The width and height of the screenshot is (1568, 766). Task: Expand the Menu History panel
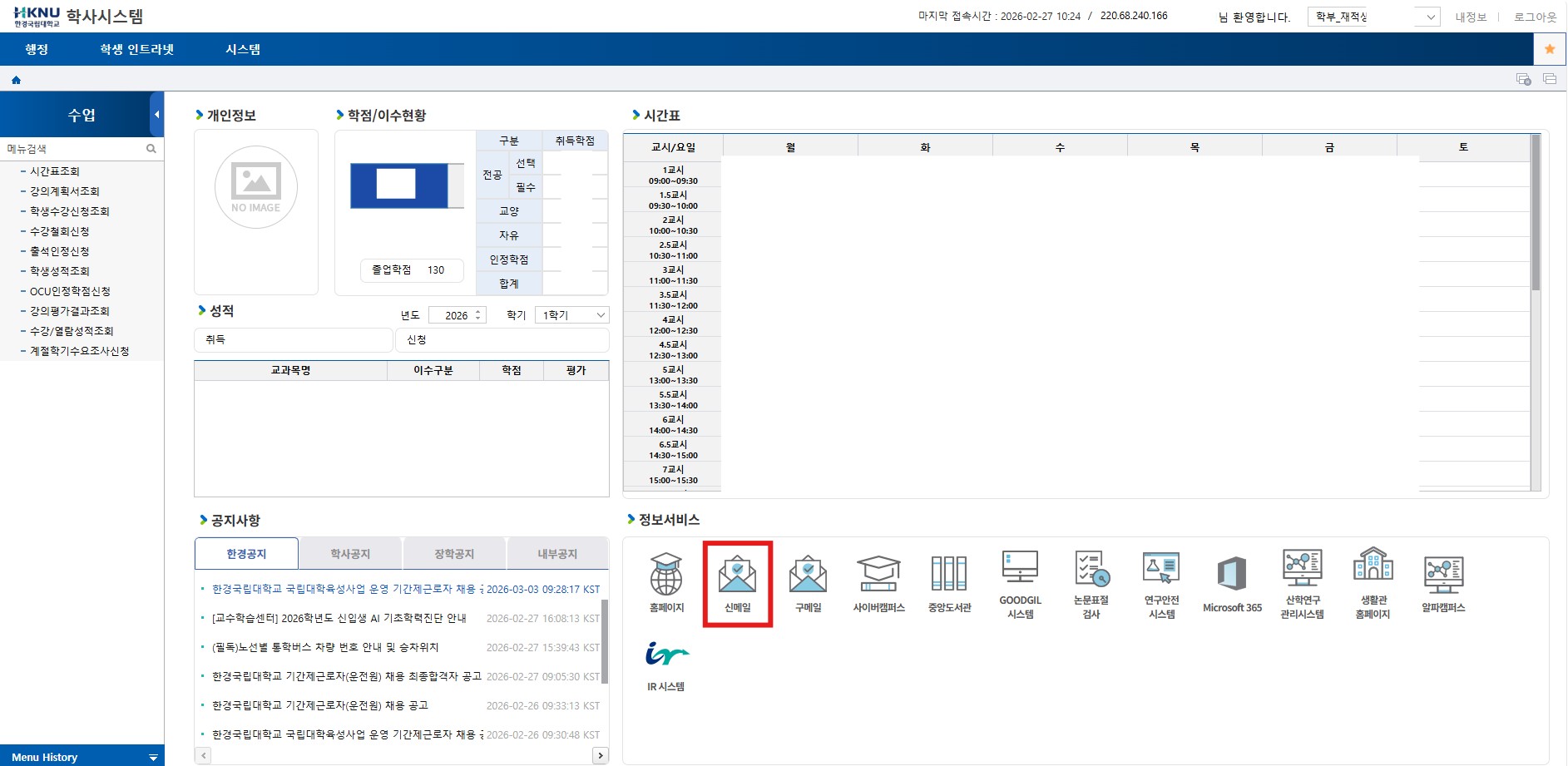coord(153,757)
